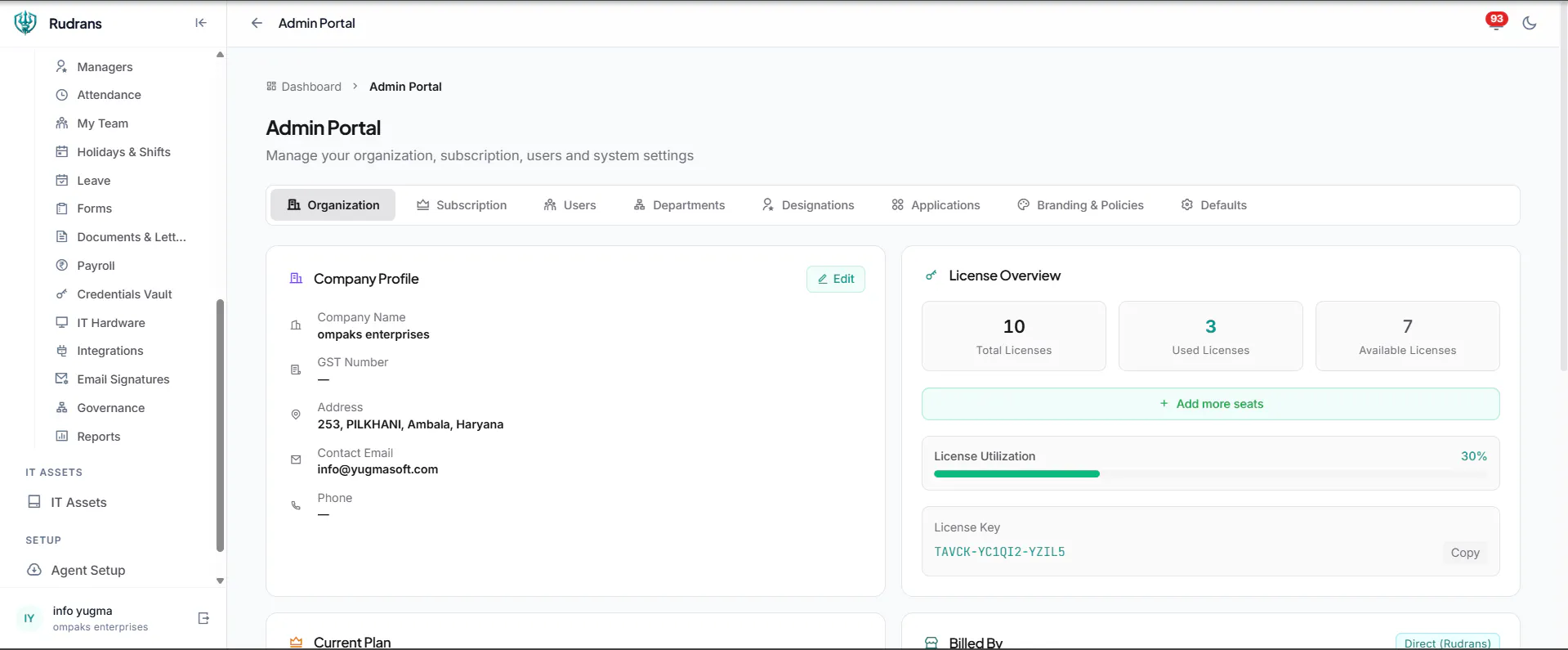This screenshot has height=650, width=1568.
Task: Click the contact email info@yugmasoft.com
Action: click(377, 469)
